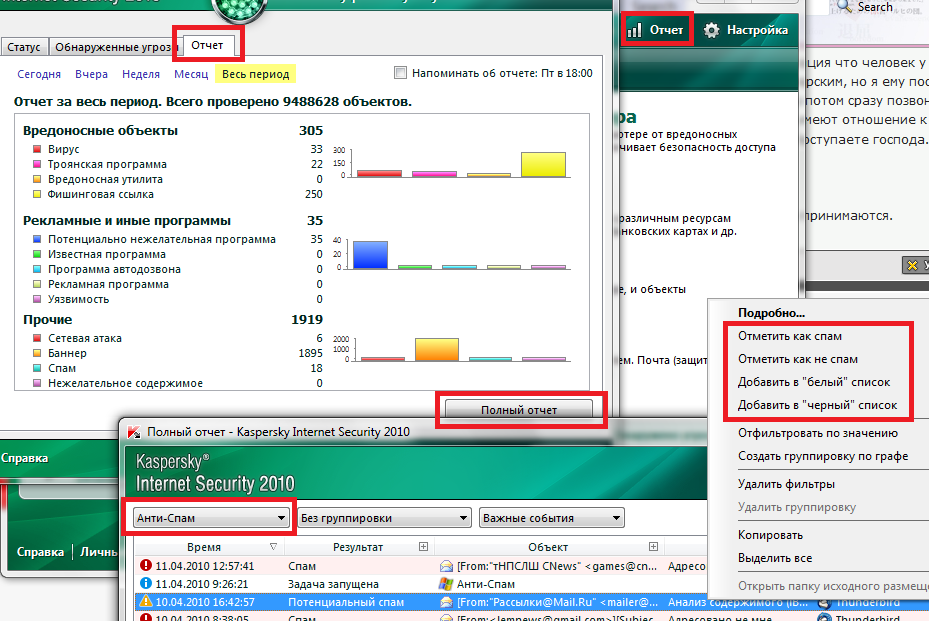Click the blue bar in adware chart
929x621 pixels.
coord(370,255)
